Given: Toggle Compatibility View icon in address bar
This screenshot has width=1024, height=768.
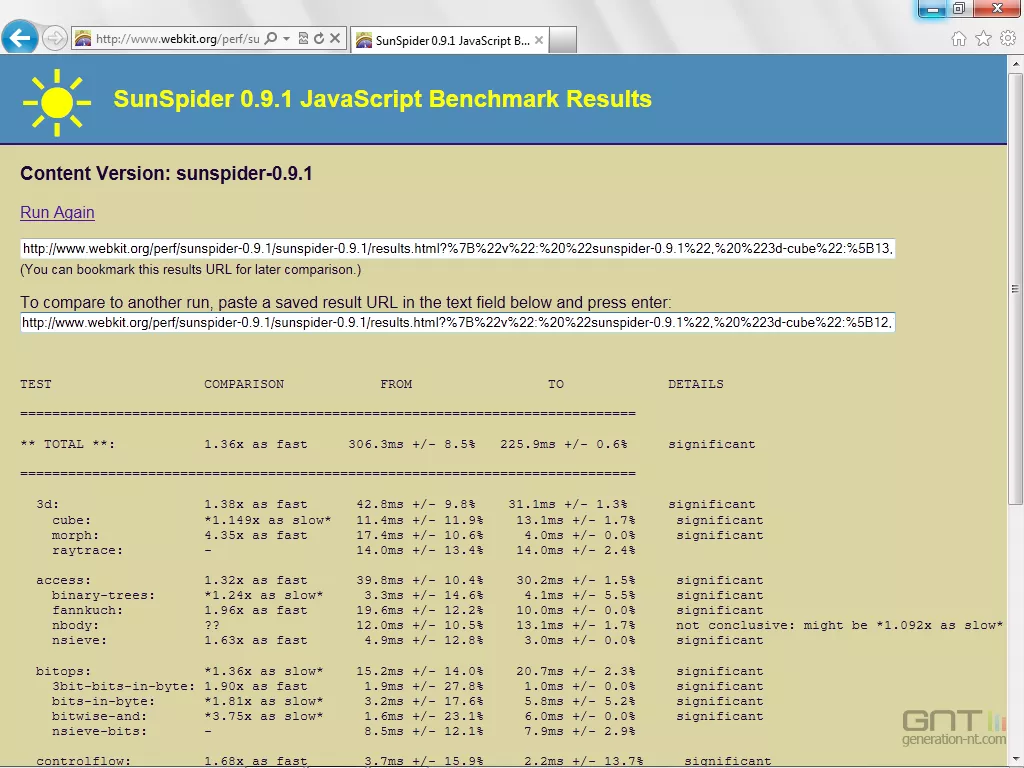Looking at the screenshot, I should [x=303, y=39].
